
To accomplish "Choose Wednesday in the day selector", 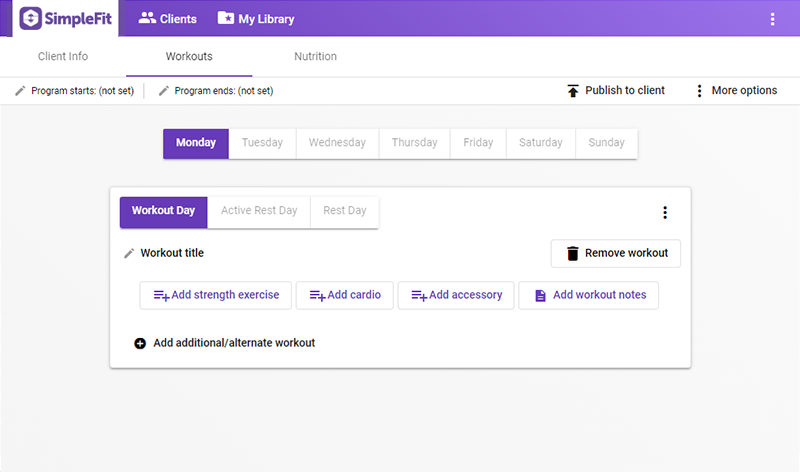I will point(337,143).
